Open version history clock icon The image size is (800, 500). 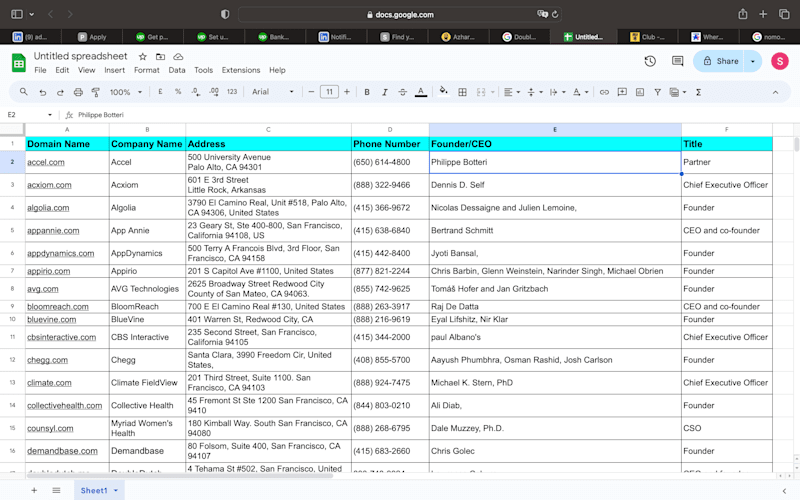point(650,61)
